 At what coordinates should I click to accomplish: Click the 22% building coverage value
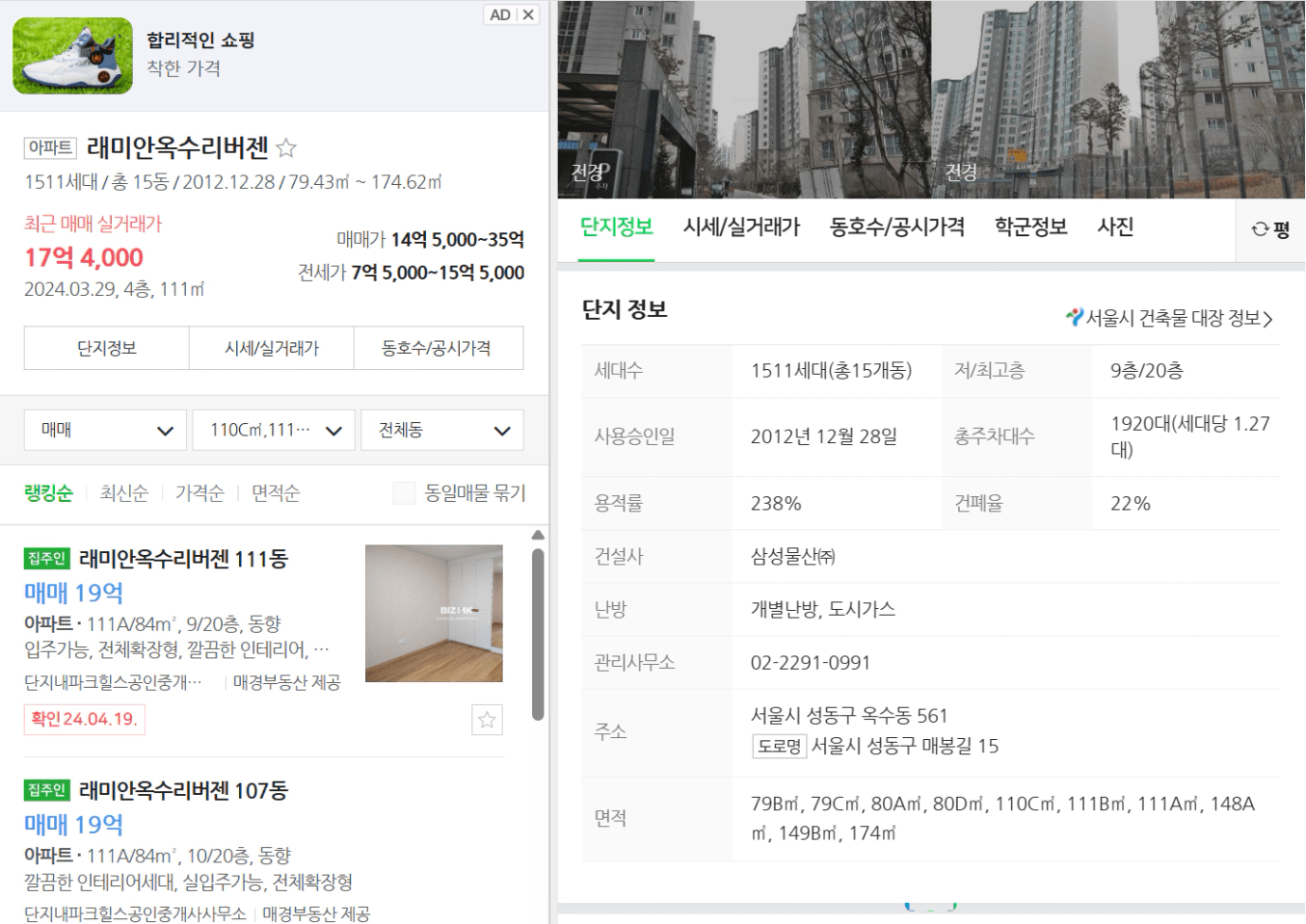click(x=1131, y=504)
